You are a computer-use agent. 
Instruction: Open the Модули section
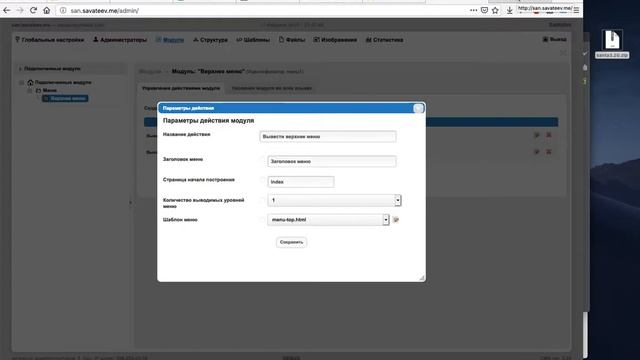pyautogui.click(x=170, y=40)
